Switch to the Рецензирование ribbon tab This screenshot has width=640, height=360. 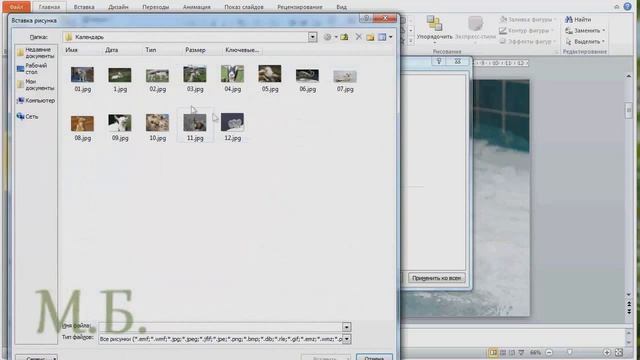click(300, 7)
